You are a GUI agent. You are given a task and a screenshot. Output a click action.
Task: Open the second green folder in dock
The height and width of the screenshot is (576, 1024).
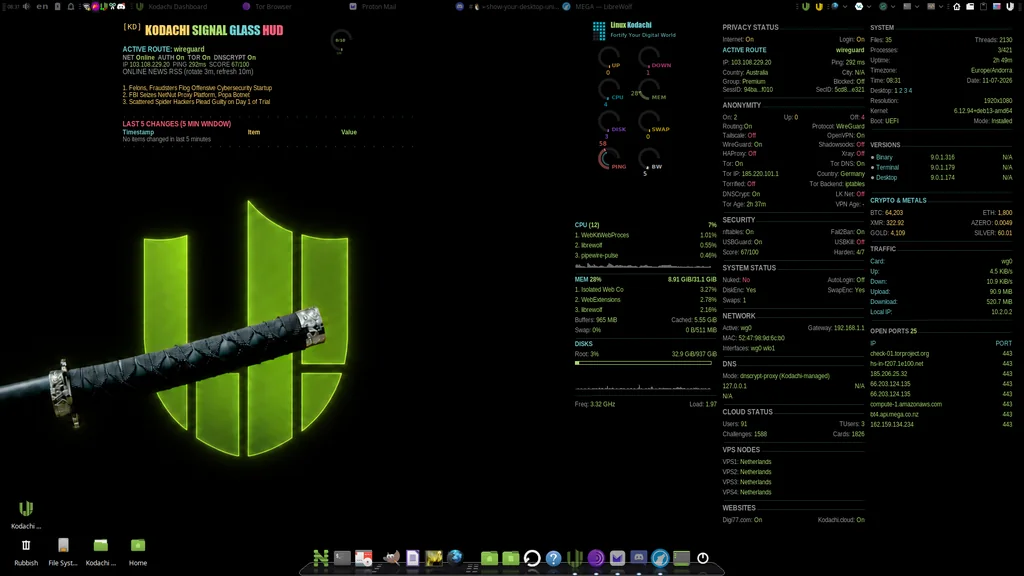[511, 558]
